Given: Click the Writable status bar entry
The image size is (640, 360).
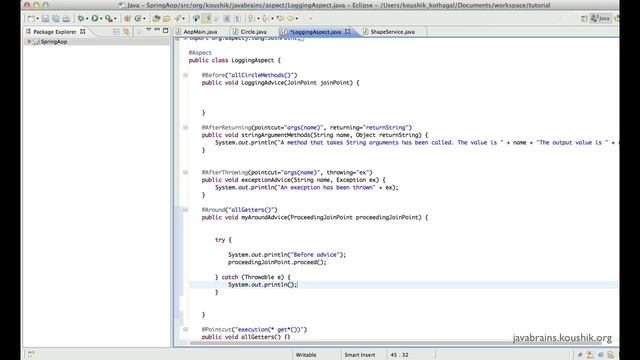Looking at the screenshot, I should pyautogui.click(x=306, y=355).
